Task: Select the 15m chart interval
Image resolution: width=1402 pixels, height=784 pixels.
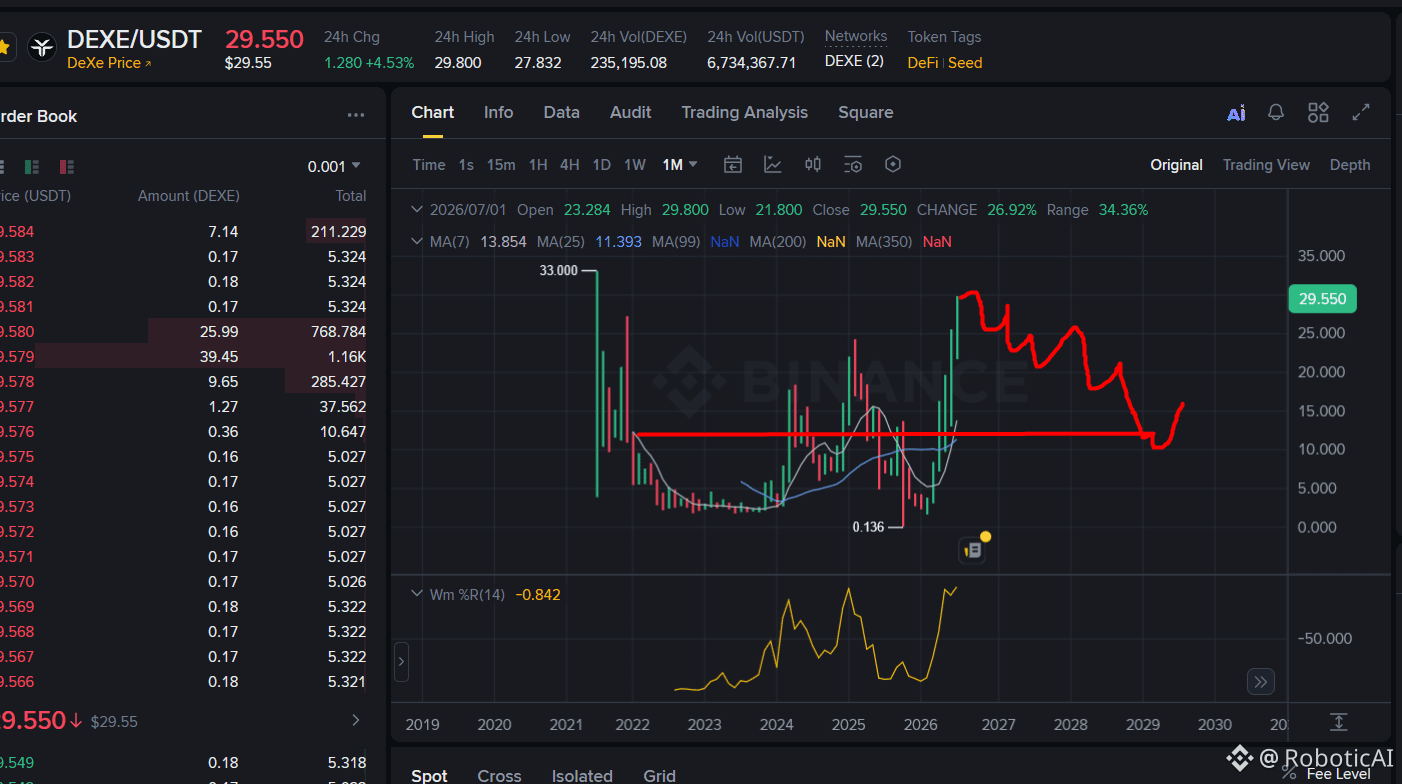Action: pyautogui.click(x=501, y=165)
